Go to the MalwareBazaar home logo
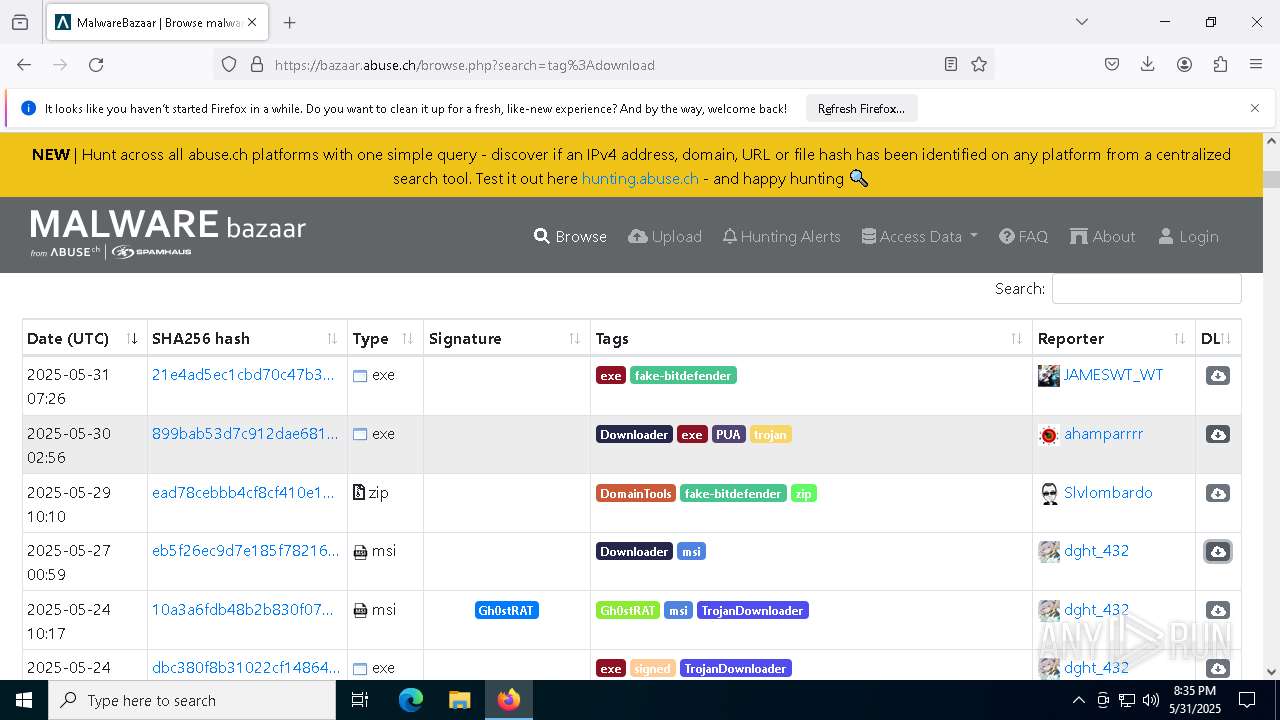Image resolution: width=1280 pixels, height=720 pixels. tap(168, 233)
